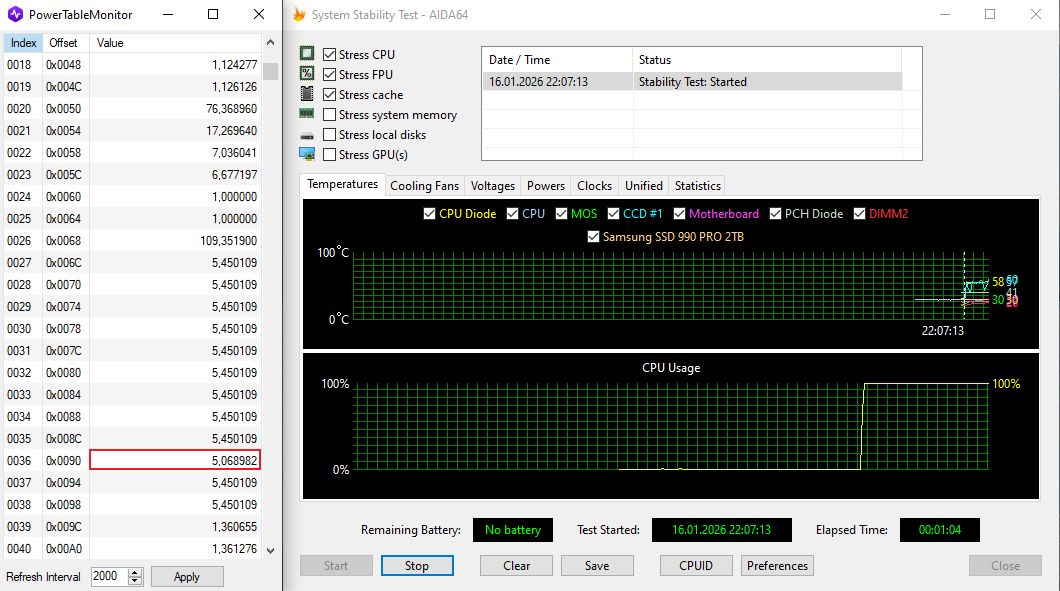The width and height of the screenshot is (1060, 591).
Task: Switch to the Cooling Fans tab
Action: (425, 186)
